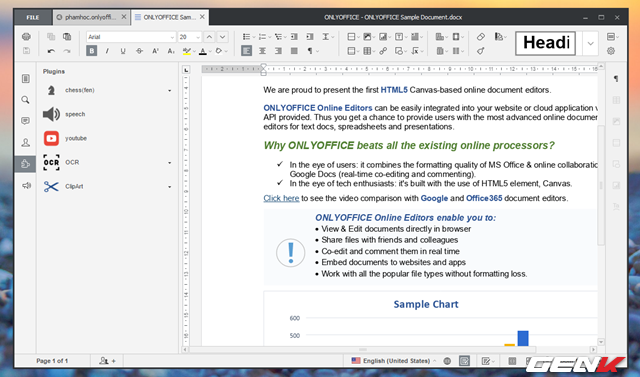Click the Paste icon in the toolbar
The height and width of the screenshot is (377, 640).
coord(67,37)
